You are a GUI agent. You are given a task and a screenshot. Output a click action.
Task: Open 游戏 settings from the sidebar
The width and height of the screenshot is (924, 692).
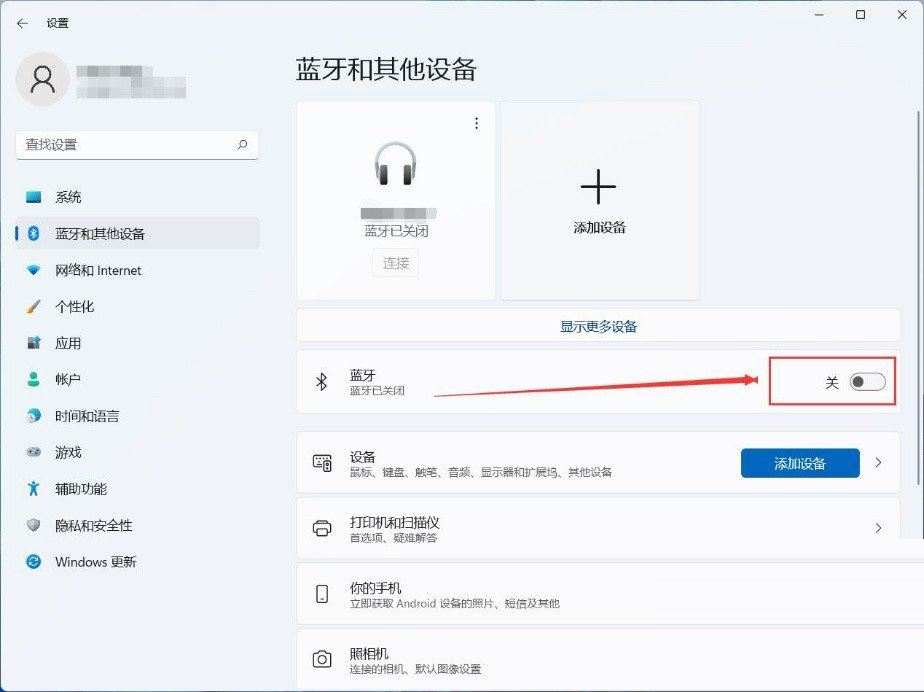pos(137,453)
